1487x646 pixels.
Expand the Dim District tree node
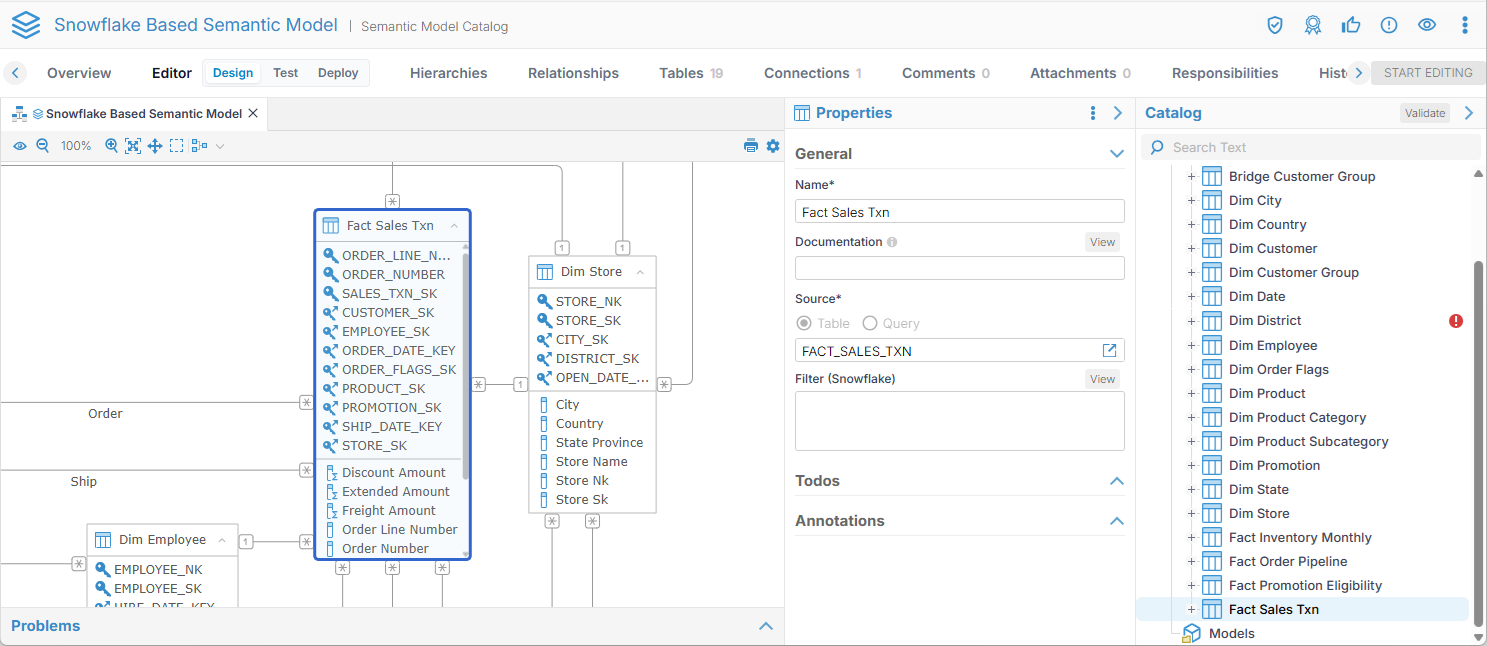1191,321
